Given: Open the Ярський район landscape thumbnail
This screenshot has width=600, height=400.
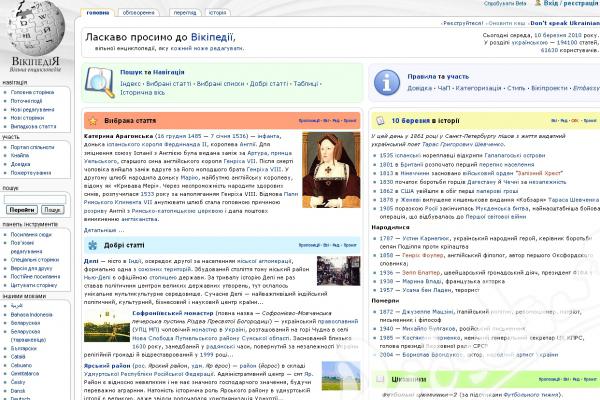Looking at the screenshot, I should click(x=341, y=376).
